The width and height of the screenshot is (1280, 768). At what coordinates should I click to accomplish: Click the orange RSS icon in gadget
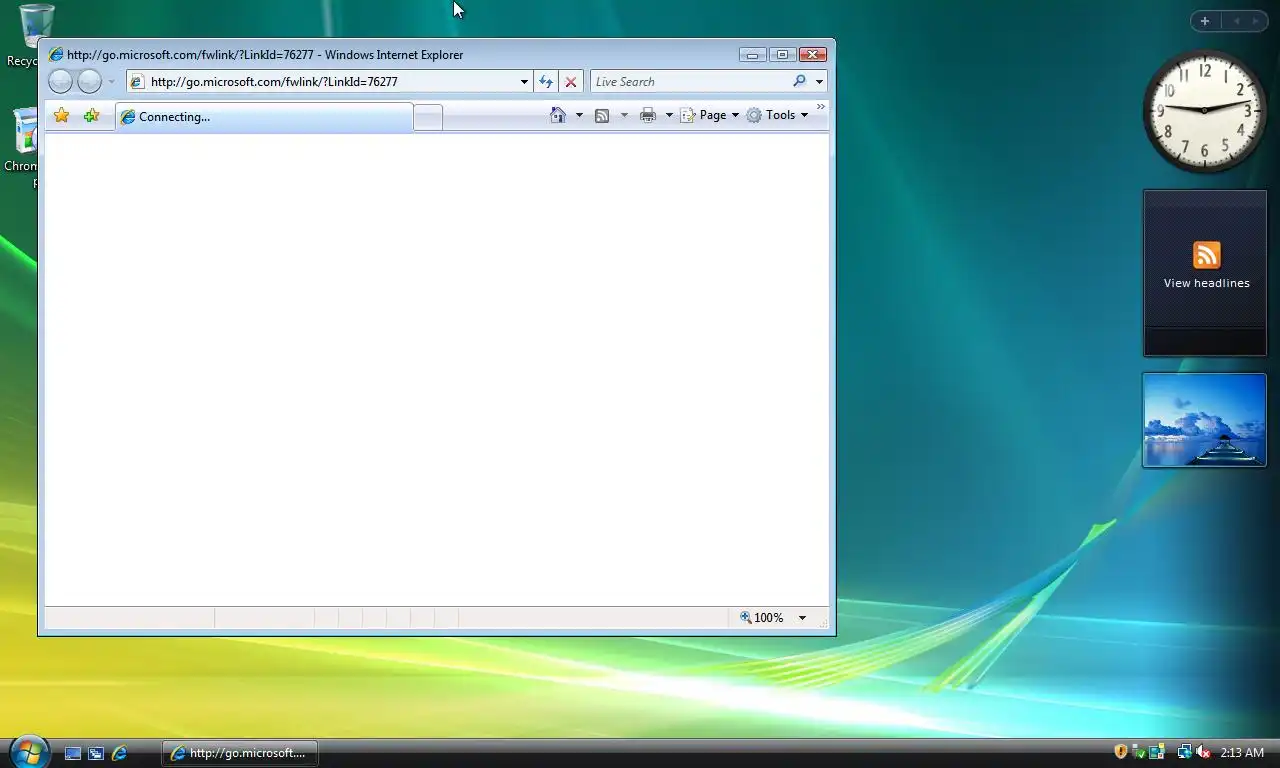(1206, 255)
